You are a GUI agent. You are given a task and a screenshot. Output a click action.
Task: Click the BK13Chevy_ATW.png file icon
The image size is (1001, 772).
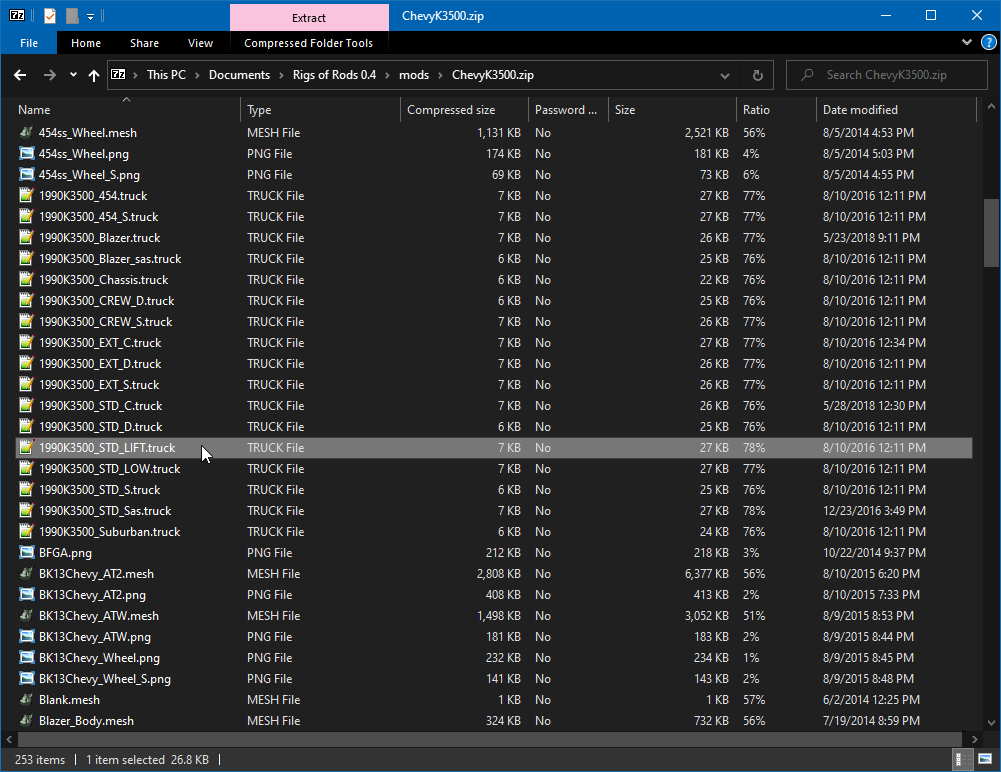pos(26,637)
